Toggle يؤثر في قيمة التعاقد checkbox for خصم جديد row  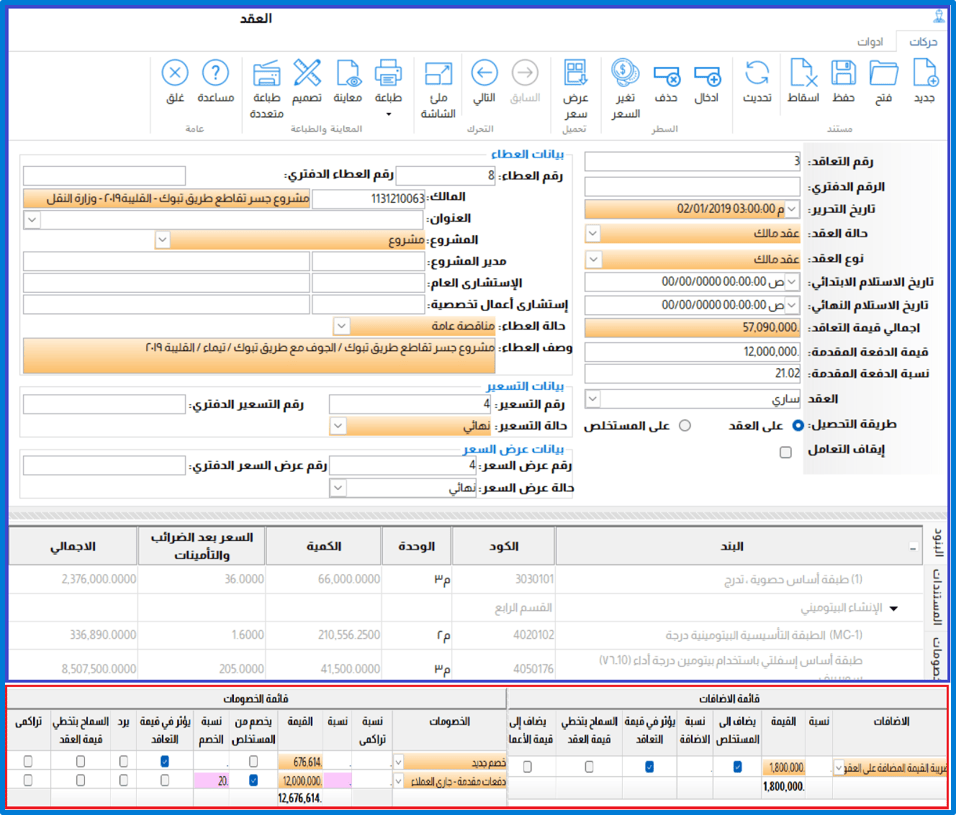click(165, 761)
